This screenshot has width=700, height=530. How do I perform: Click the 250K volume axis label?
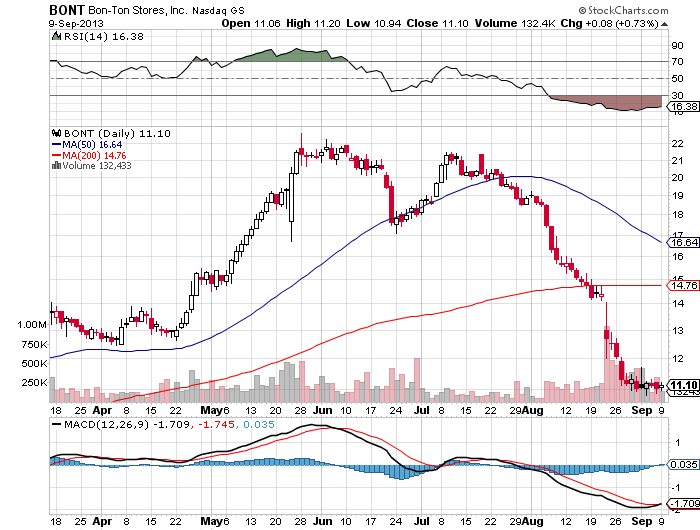pos(34,383)
